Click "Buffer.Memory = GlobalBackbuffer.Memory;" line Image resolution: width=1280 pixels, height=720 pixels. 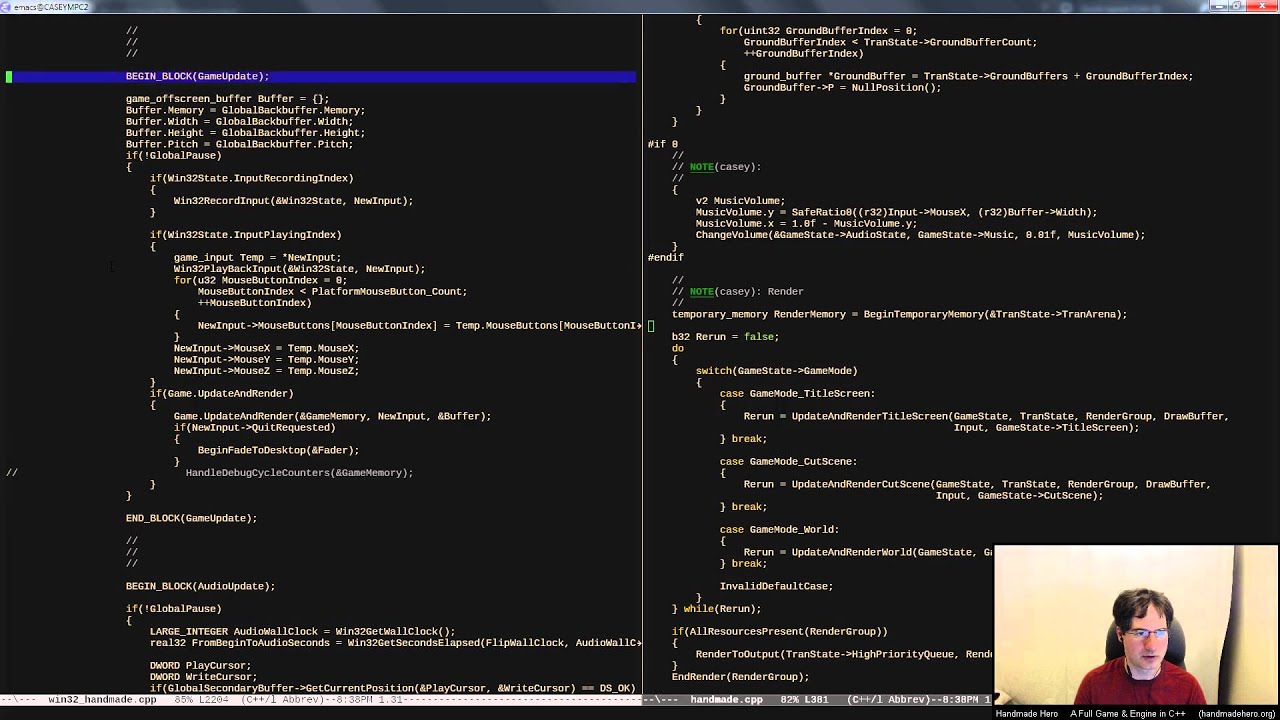coord(245,110)
